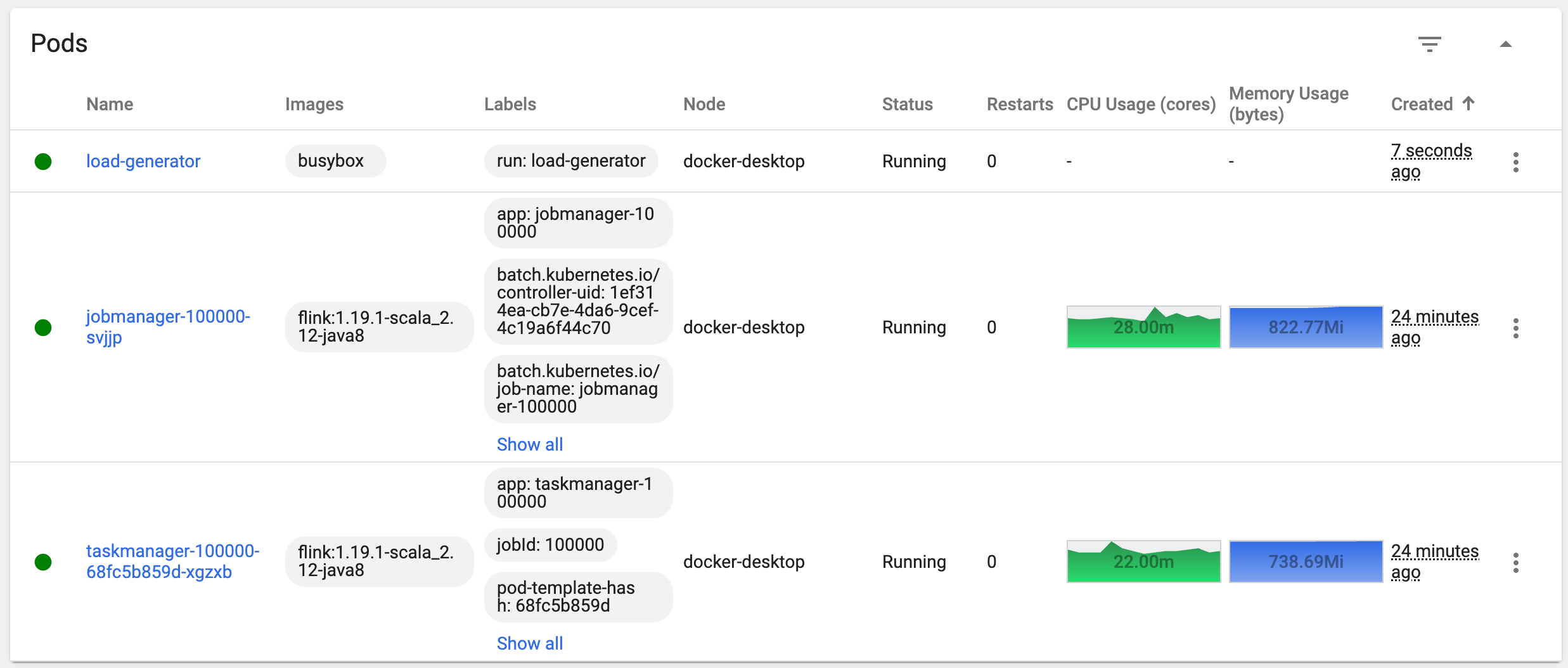This screenshot has height=668, width=1568.
Task: Click green status dot of taskmanager pod
Action: point(43,562)
